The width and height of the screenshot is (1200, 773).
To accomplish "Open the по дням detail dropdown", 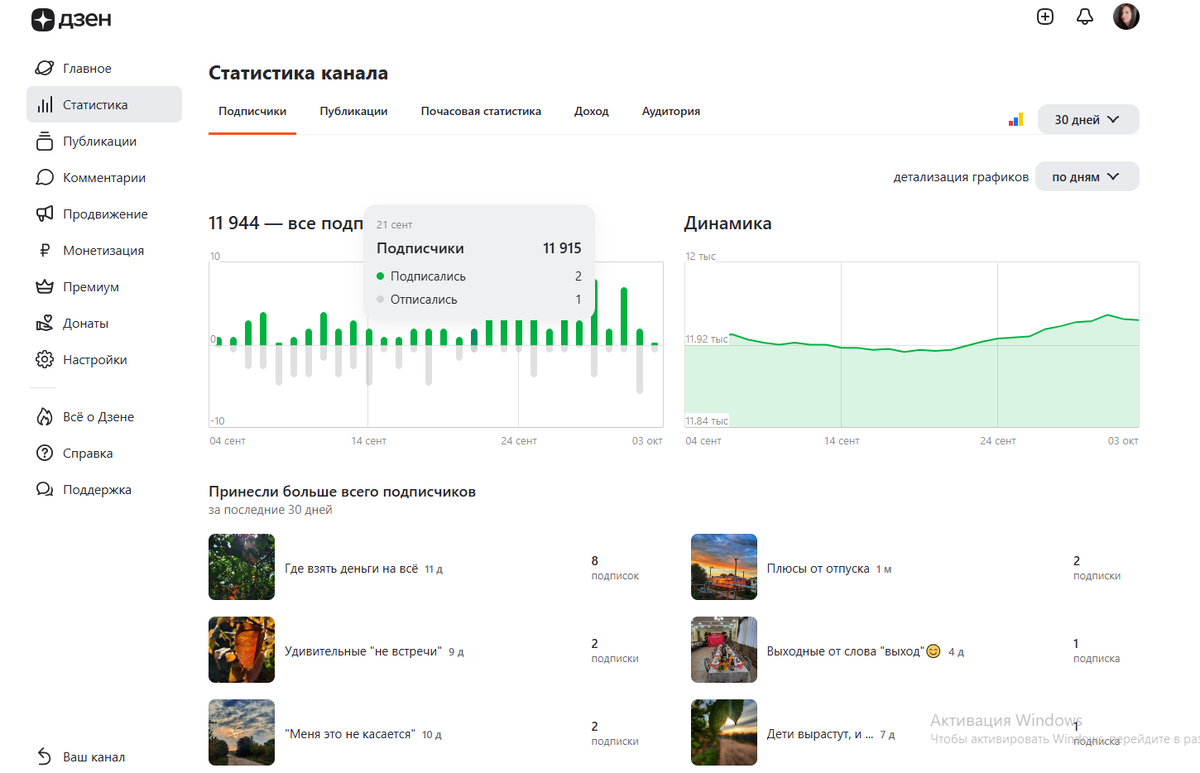I will click(x=1087, y=177).
